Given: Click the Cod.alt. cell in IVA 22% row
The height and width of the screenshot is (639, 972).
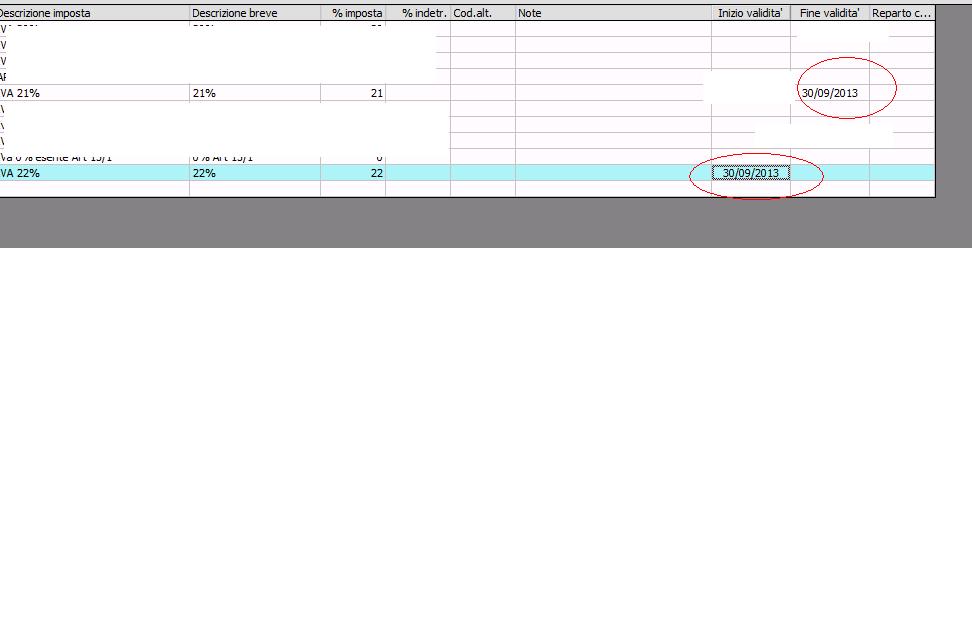Looking at the screenshot, I should click(x=483, y=173).
